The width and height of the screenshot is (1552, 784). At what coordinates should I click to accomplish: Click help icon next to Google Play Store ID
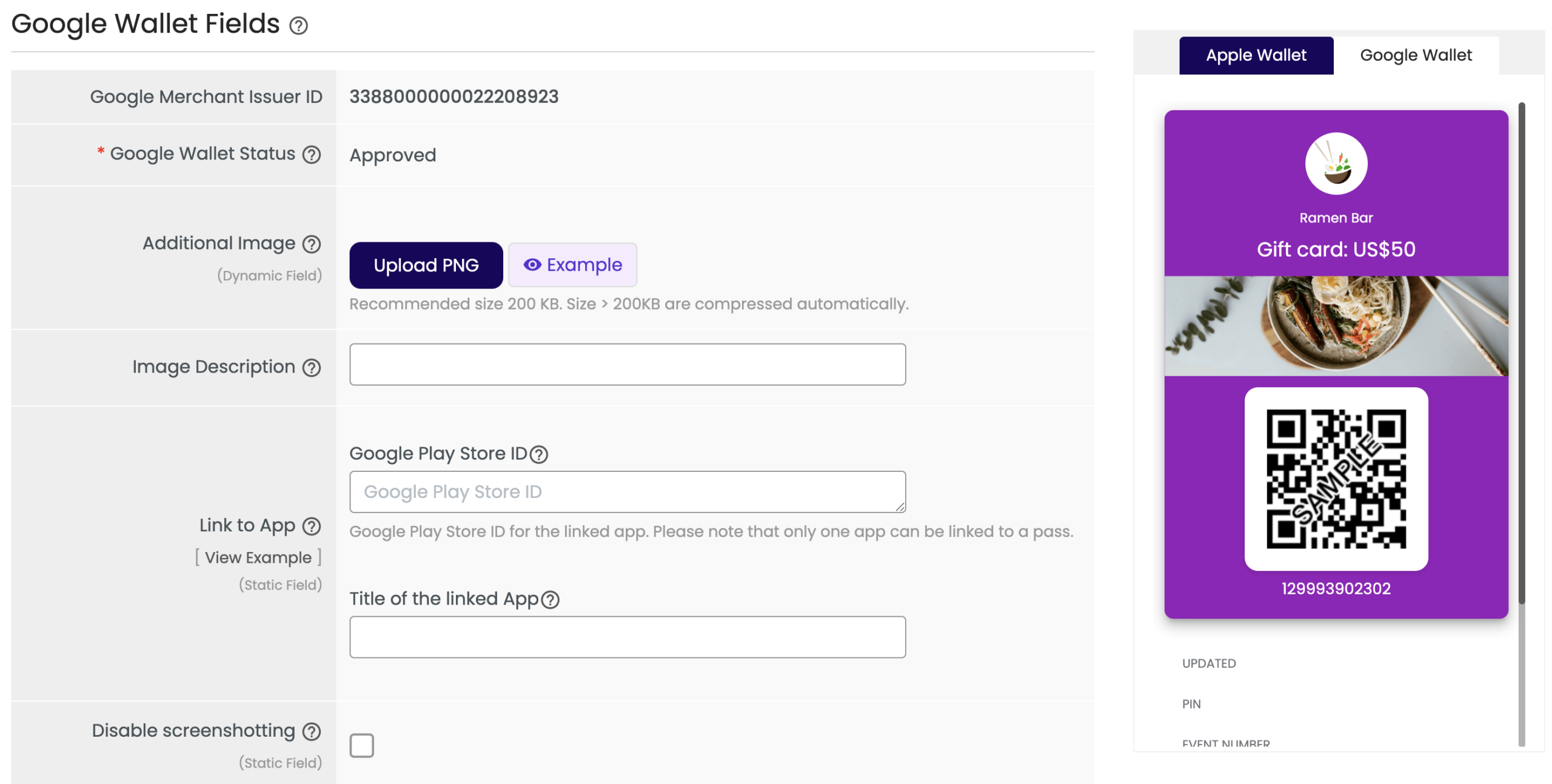[x=538, y=454]
